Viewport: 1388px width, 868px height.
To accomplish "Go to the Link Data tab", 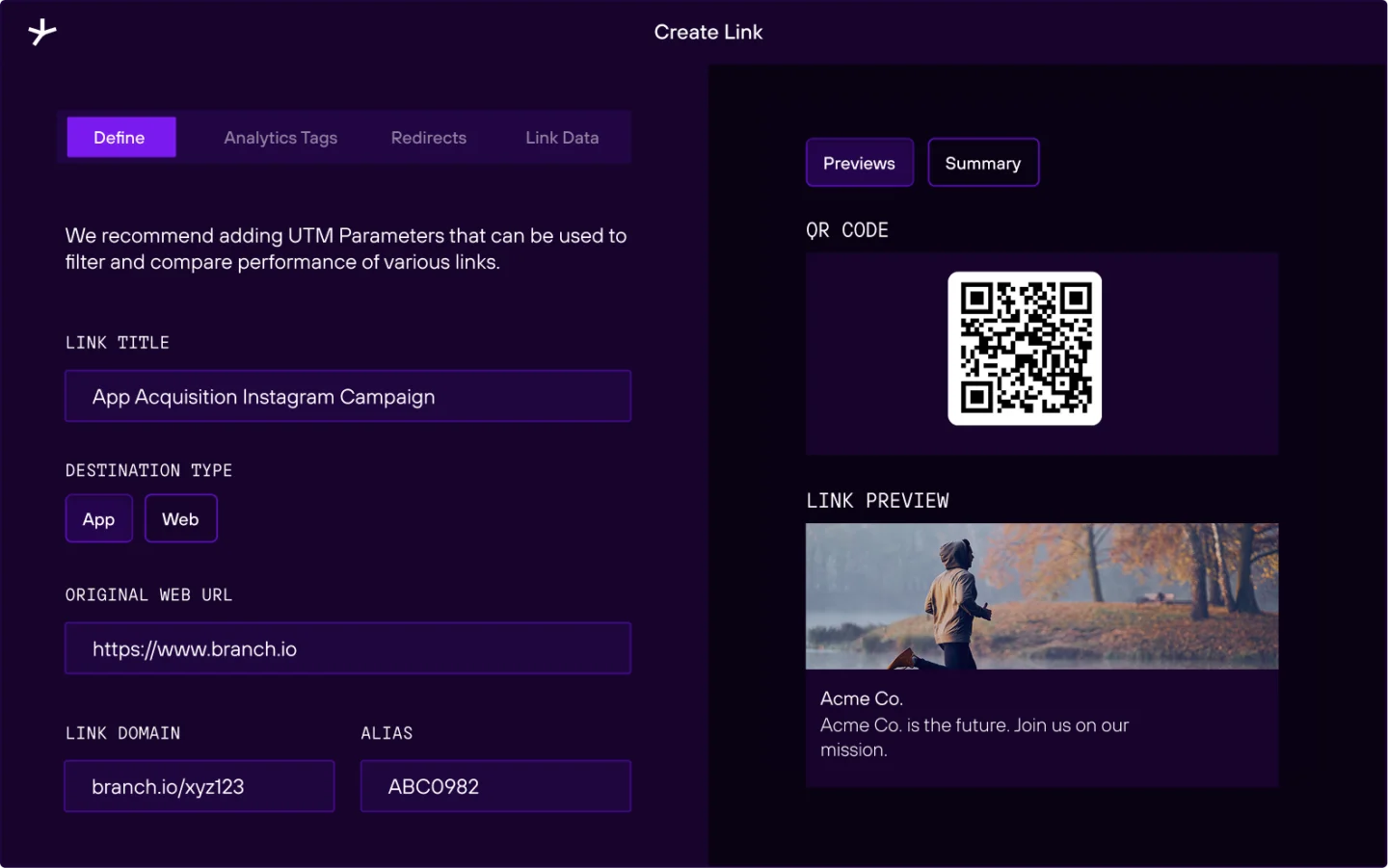I will click(562, 138).
